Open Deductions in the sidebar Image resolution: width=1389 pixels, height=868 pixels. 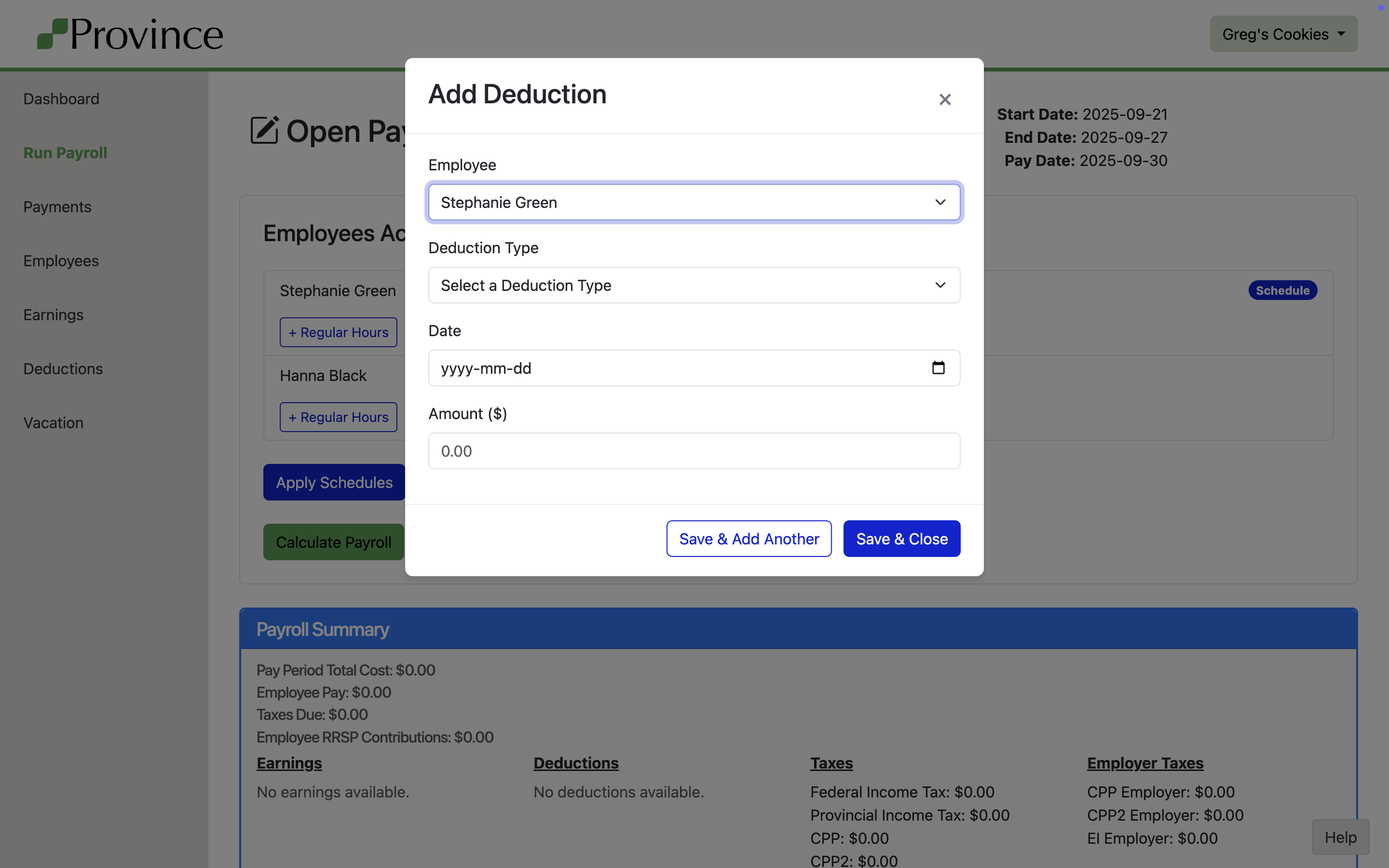coord(63,369)
